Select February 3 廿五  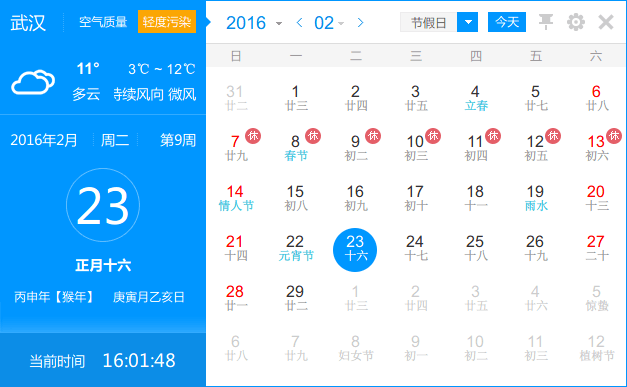(x=415, y=98)
